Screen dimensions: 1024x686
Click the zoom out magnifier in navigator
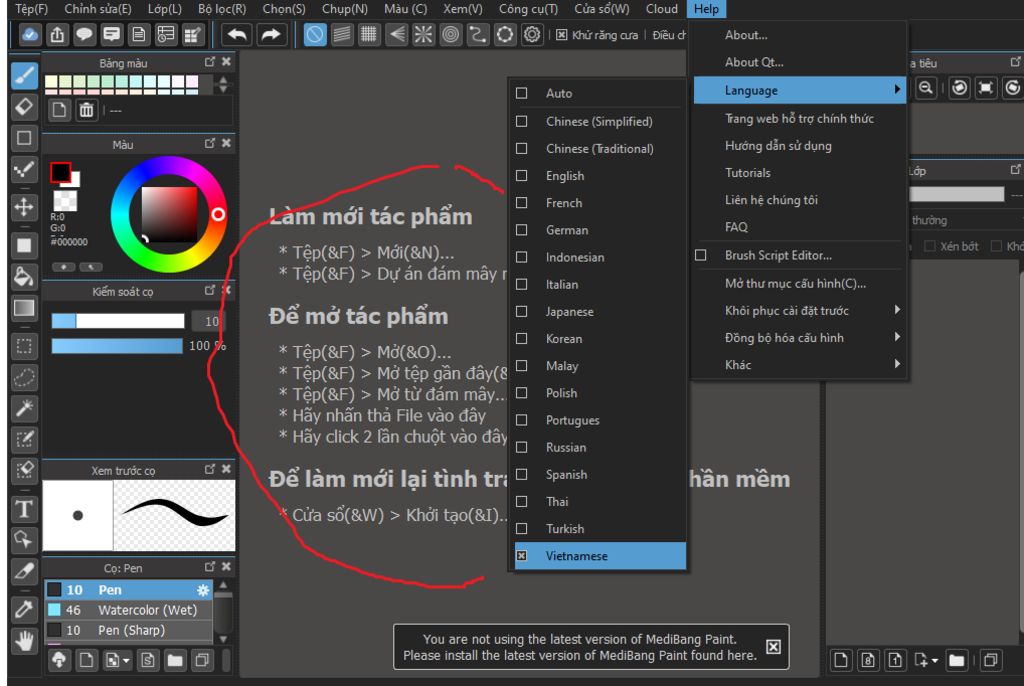pyautogui.click(x=925, y=88)
